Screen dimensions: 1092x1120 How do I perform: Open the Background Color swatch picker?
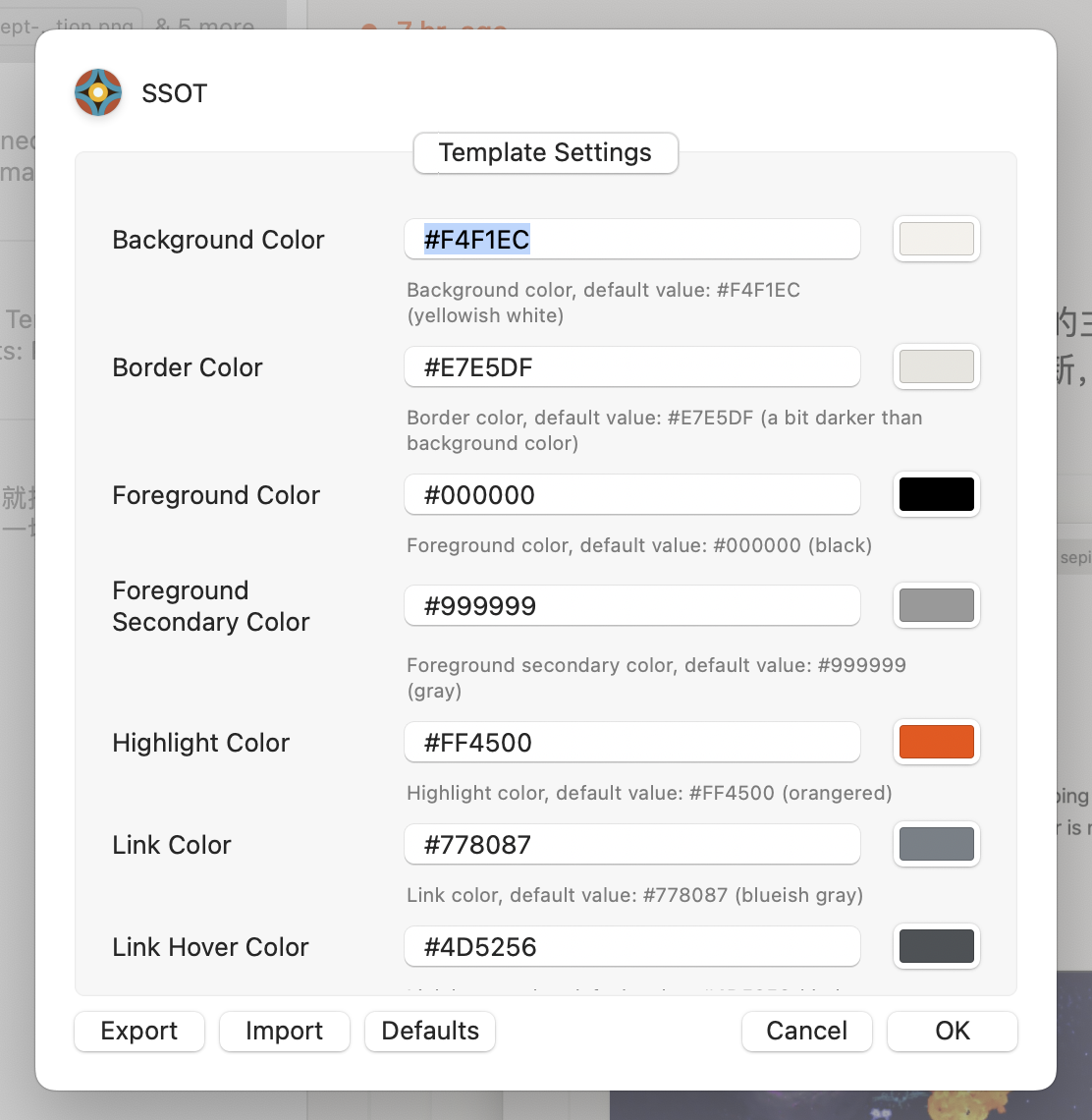936,239
